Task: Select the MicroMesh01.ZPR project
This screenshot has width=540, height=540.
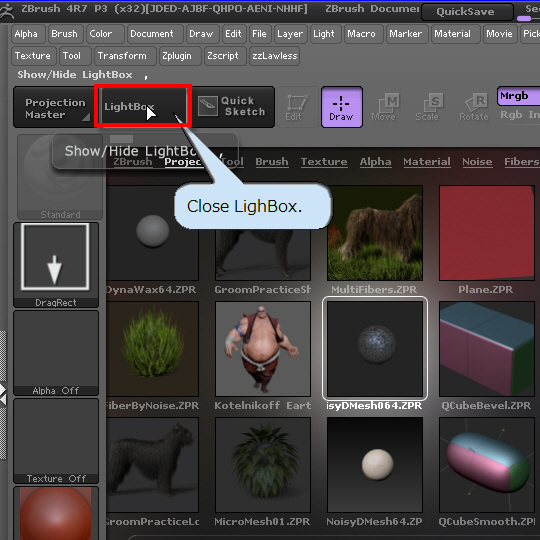Action: tap(263, 465)
